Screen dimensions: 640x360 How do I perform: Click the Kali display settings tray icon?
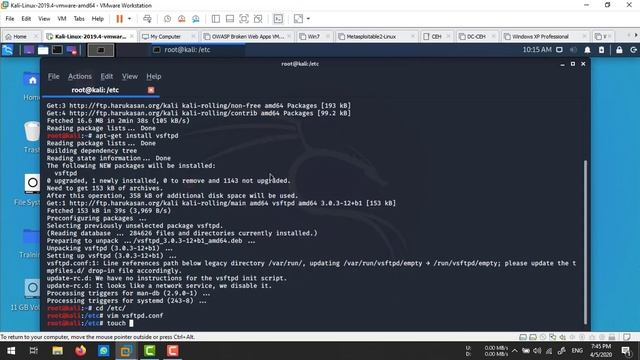point(559,50)
